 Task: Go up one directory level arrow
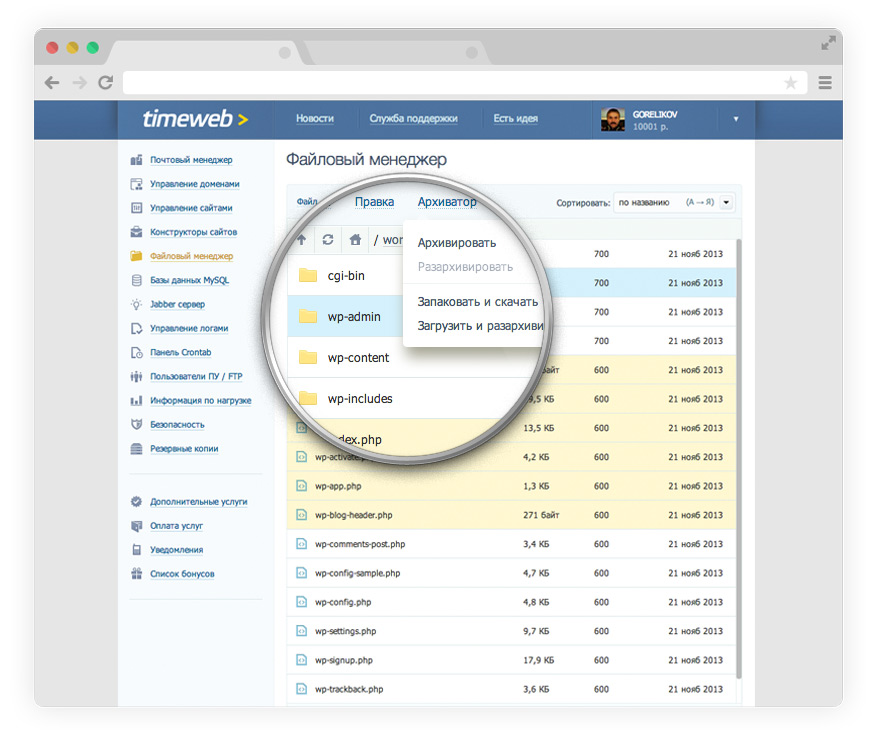point(301,240)
